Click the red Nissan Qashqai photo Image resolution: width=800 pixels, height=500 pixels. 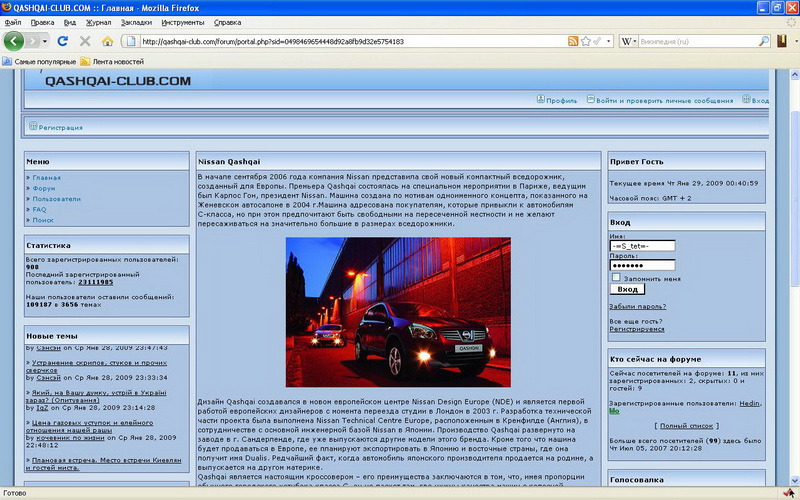click(x=397, y=312)
